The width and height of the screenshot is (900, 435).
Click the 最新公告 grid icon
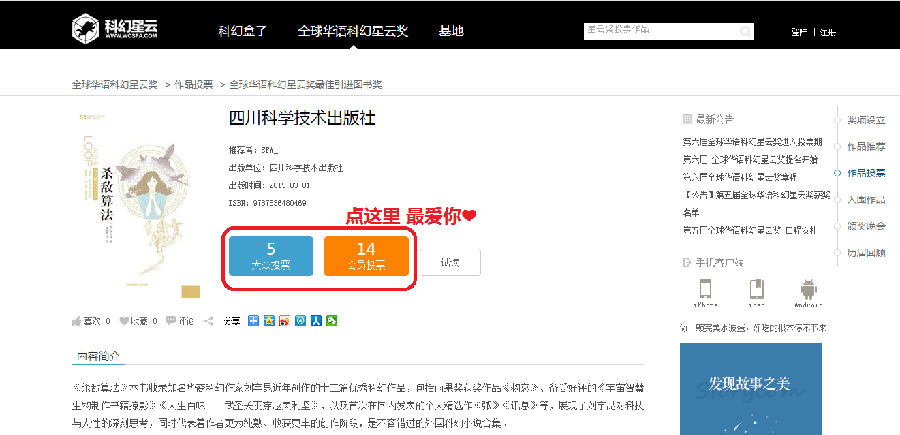coord(687,119)
